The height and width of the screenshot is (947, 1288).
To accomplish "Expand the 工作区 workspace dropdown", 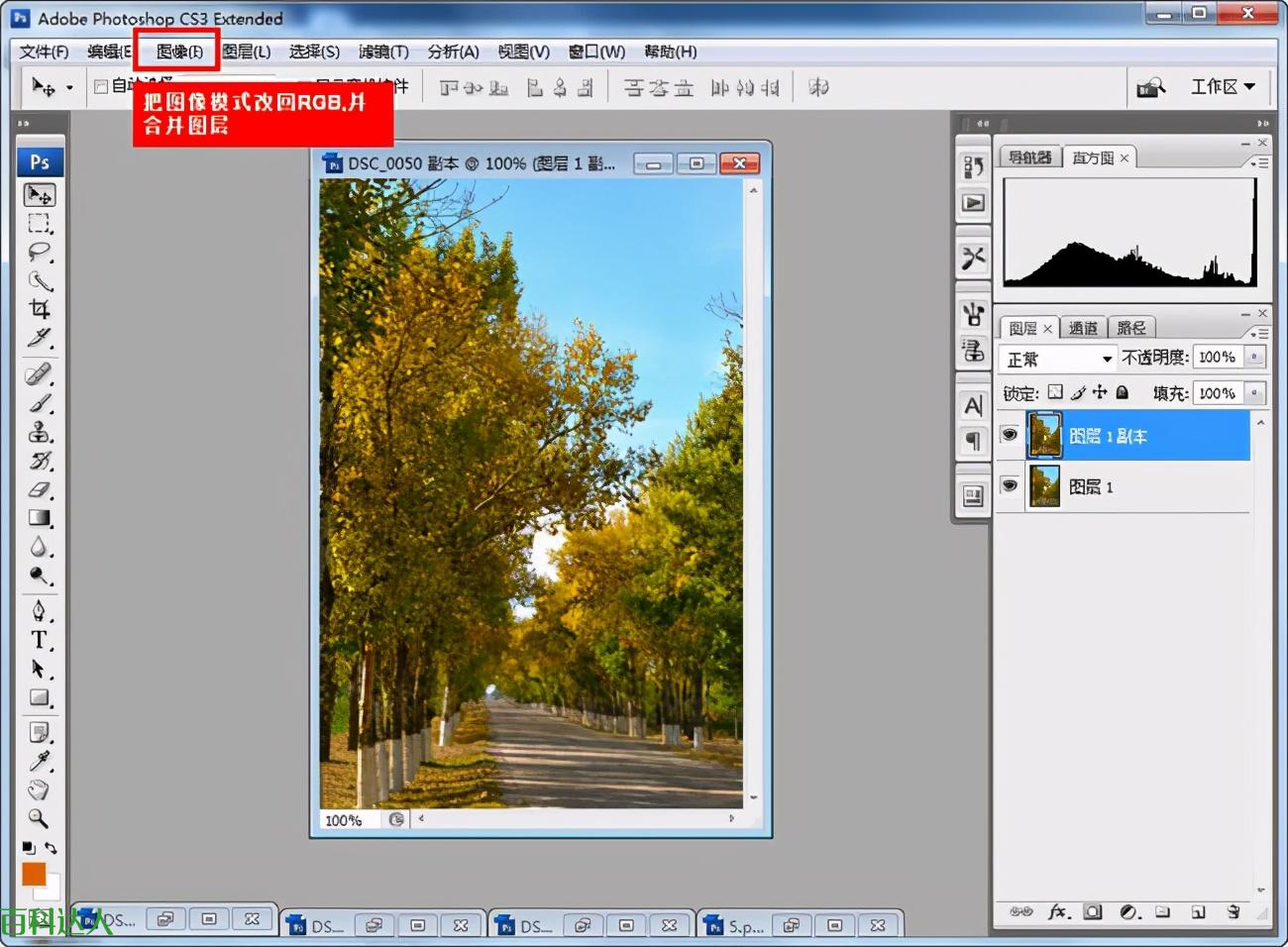I will [1223, 87].
